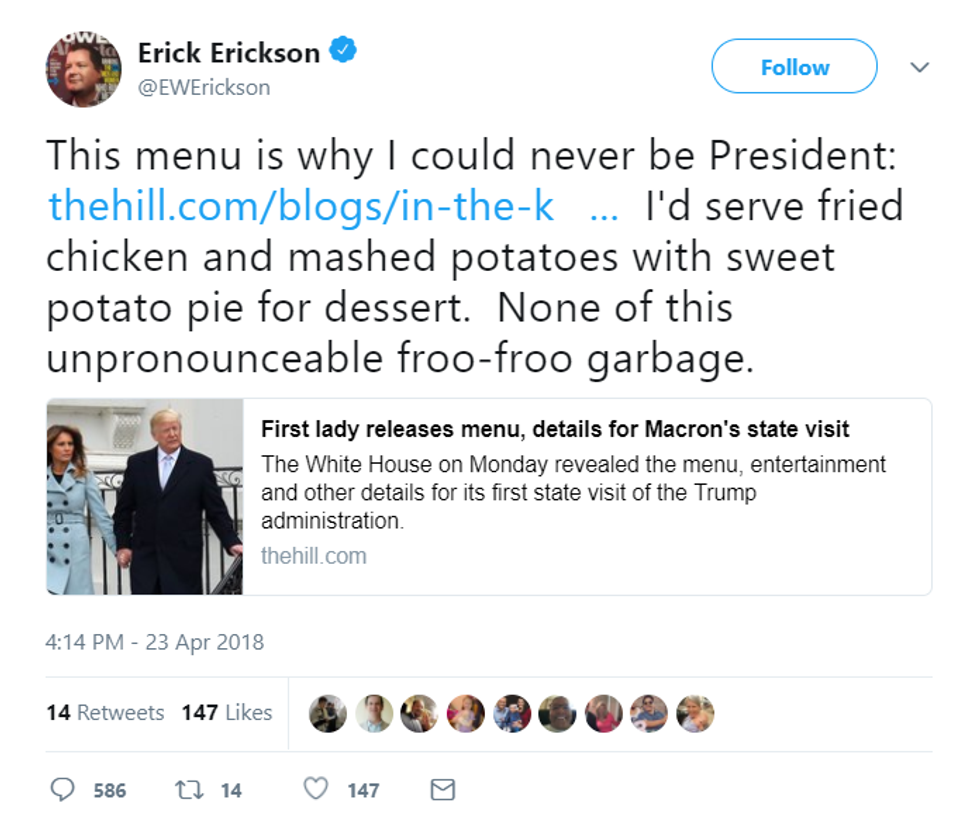
Task: Open Erick Erickson's profile avatar
Action: point(83,68)
